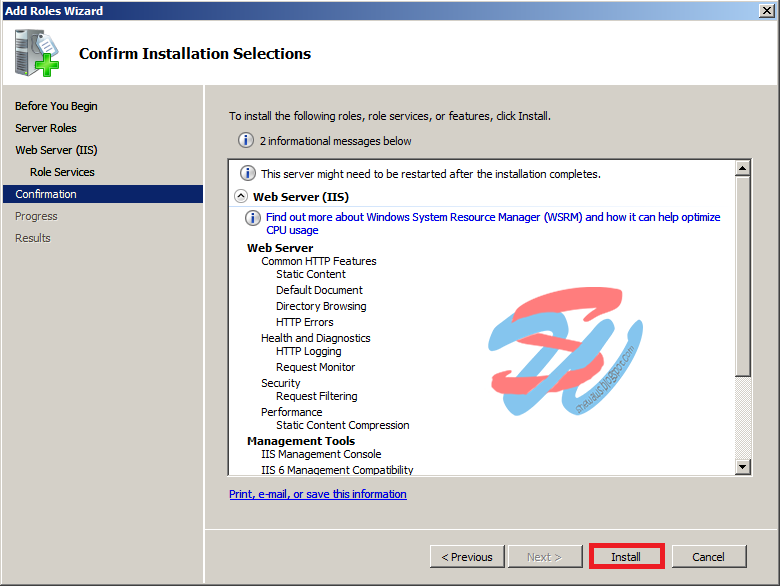Click Default Document entry
The image size is (780, 586).
(x=319, y=290)
